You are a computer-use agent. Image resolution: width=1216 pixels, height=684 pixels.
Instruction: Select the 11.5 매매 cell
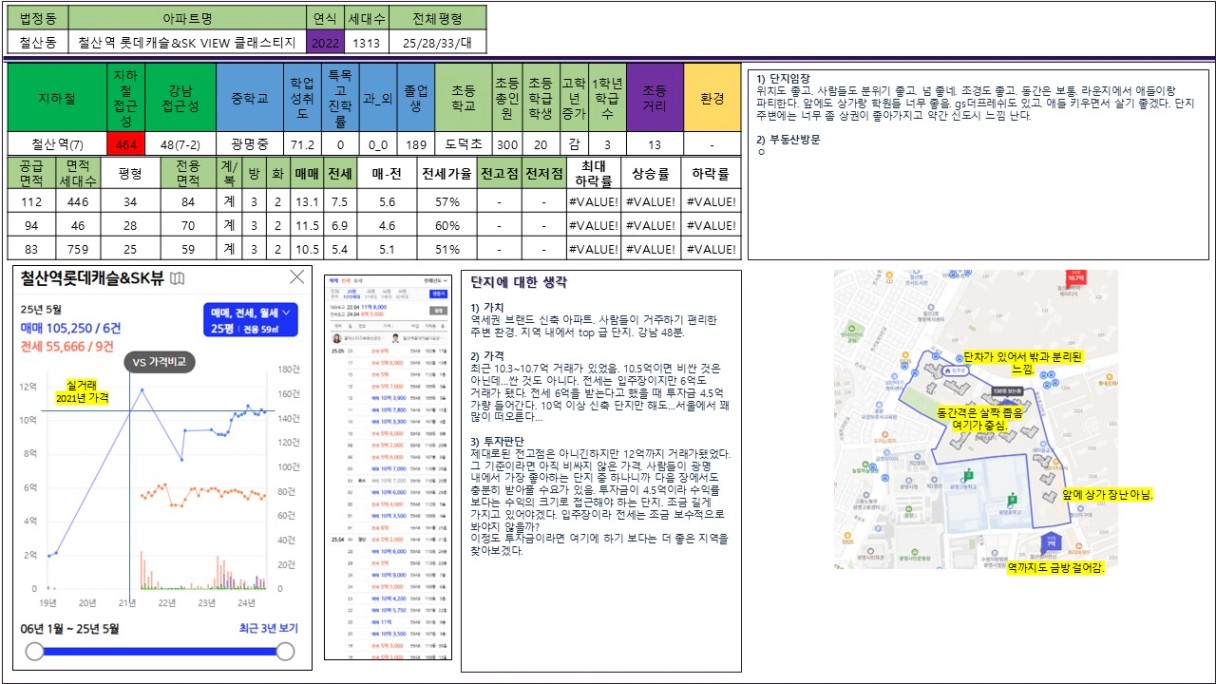(x=305, y=225)
